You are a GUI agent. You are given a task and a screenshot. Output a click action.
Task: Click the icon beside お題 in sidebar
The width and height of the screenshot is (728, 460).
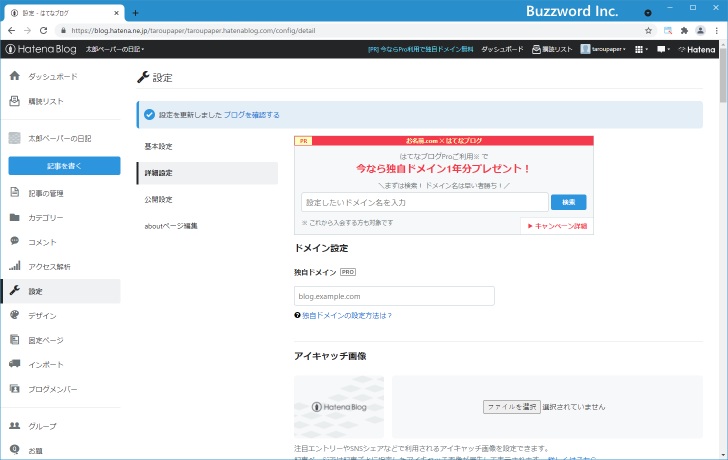pyautogui.click(x=15, y=449)
